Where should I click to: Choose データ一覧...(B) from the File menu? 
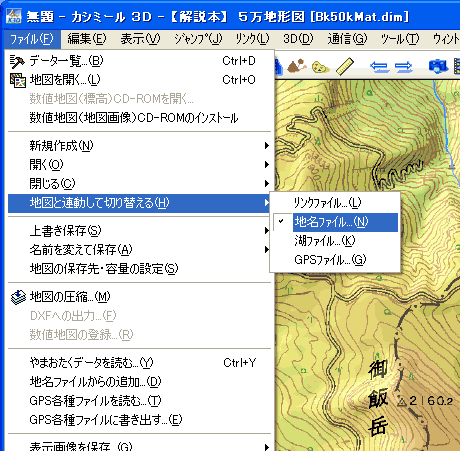(x=139, y=61)
